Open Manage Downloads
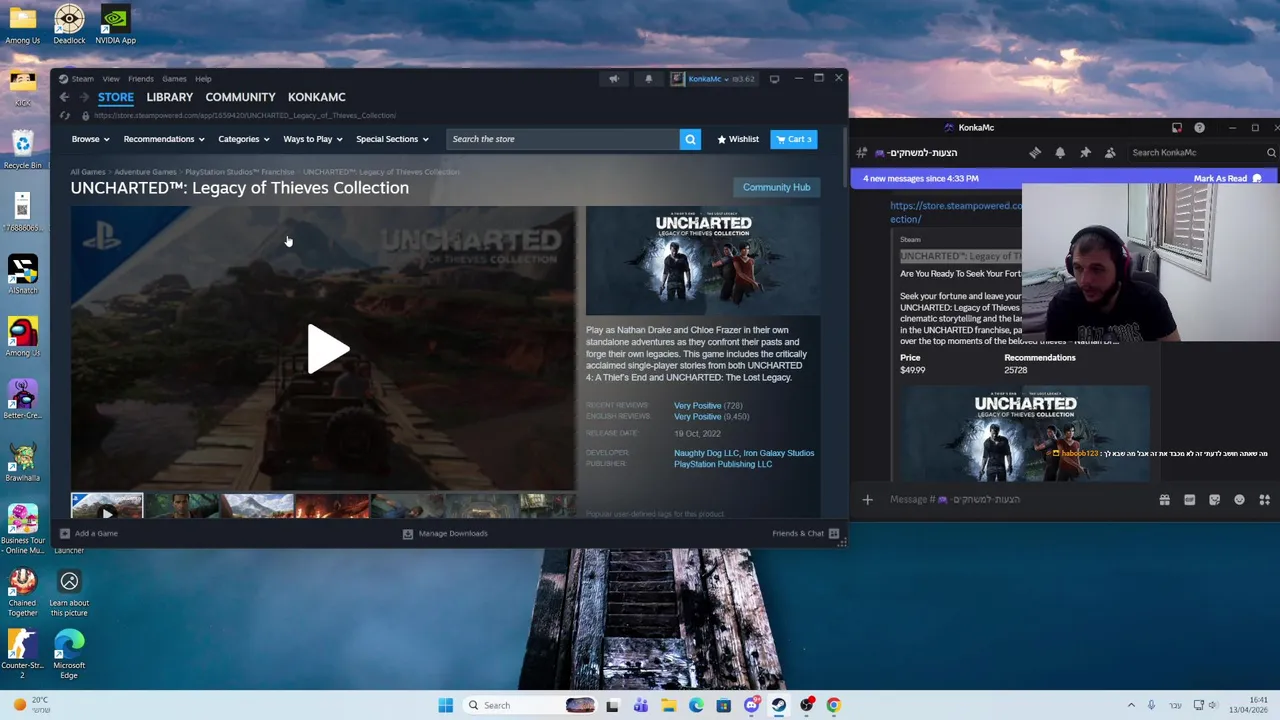Screen dimensions: 1280x720 445,533
